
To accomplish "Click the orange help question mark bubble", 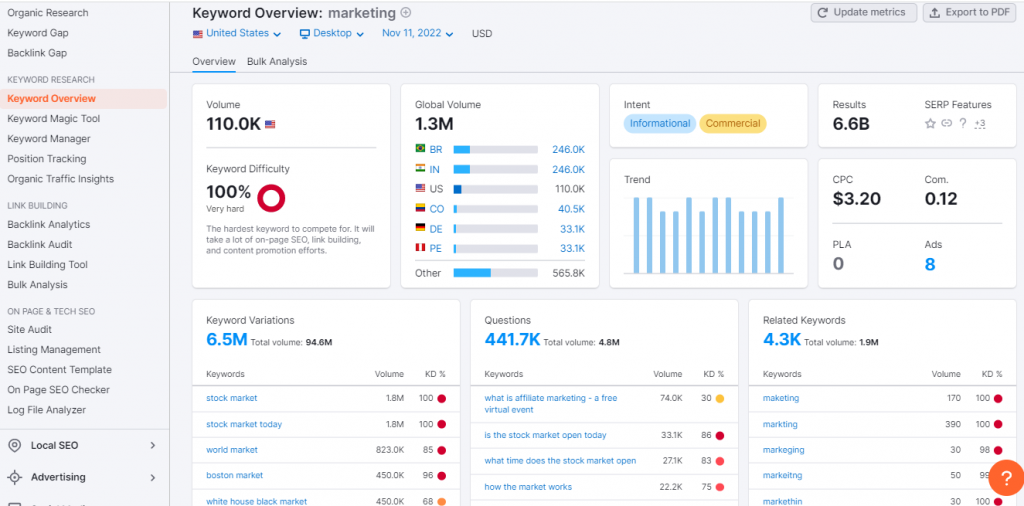I will tap(1006, 479).
